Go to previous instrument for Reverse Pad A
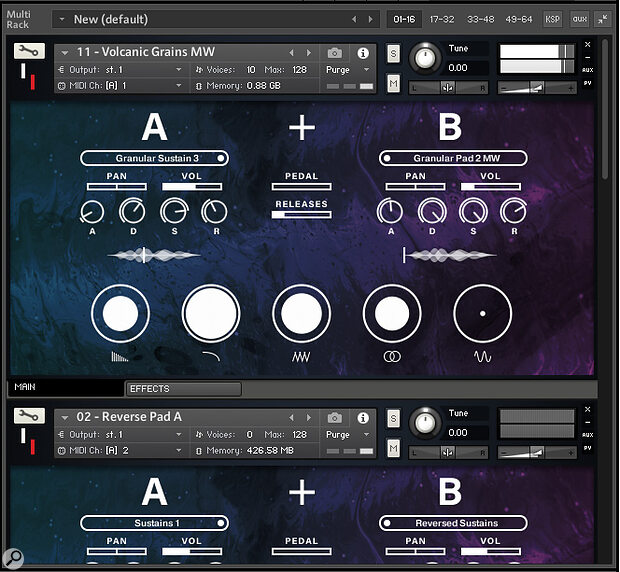 pyautogui.click(x=291, y=417)
